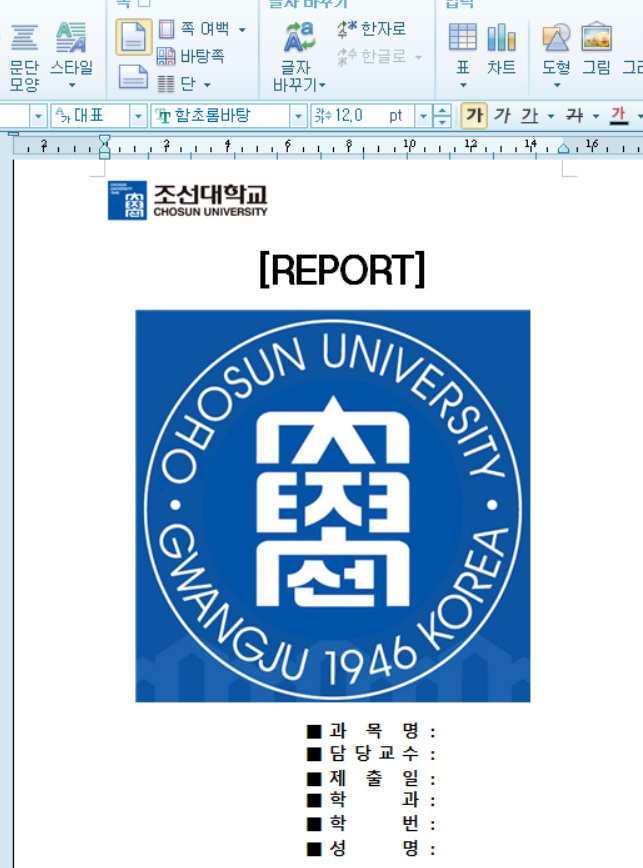Image resolution: width=643 pixels, height=868 pixels.
Task: Select landscape page orientation icon
Action: (133, 76)
